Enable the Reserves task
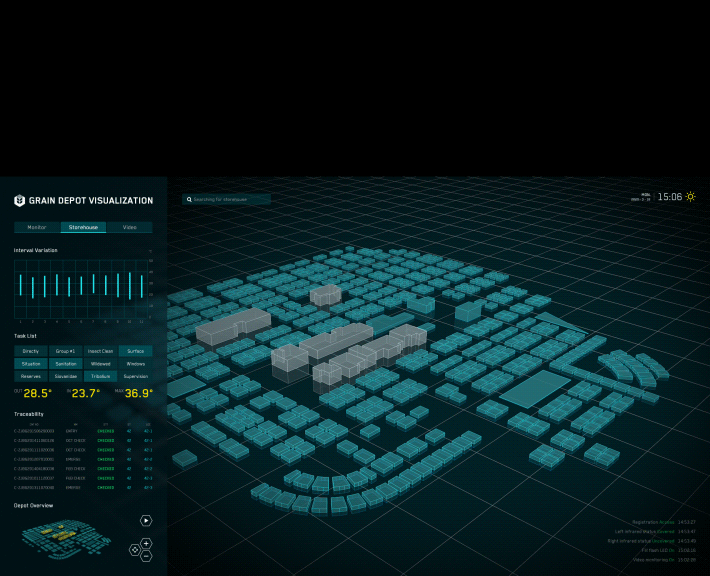 click(31, 376)
